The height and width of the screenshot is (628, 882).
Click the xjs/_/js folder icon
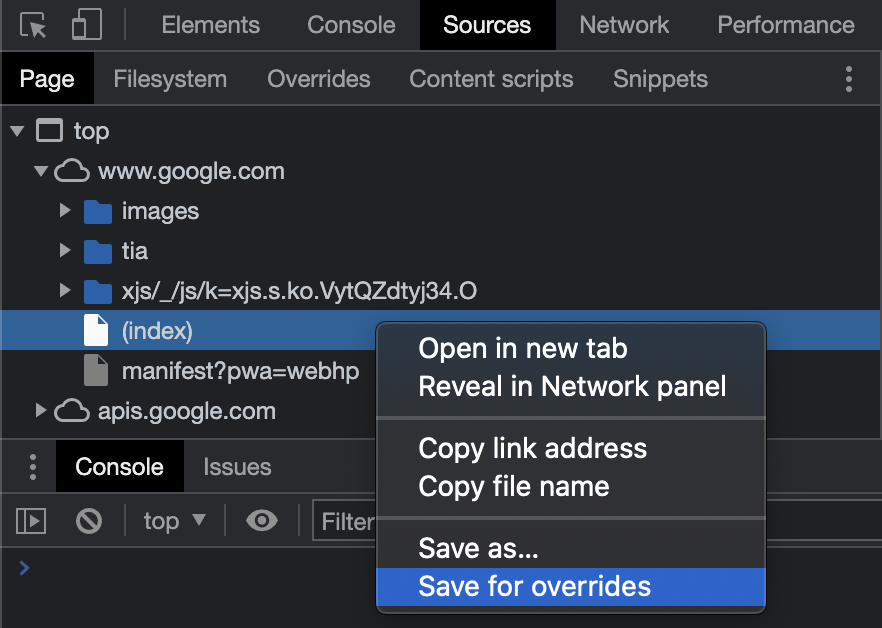point(98,291)
